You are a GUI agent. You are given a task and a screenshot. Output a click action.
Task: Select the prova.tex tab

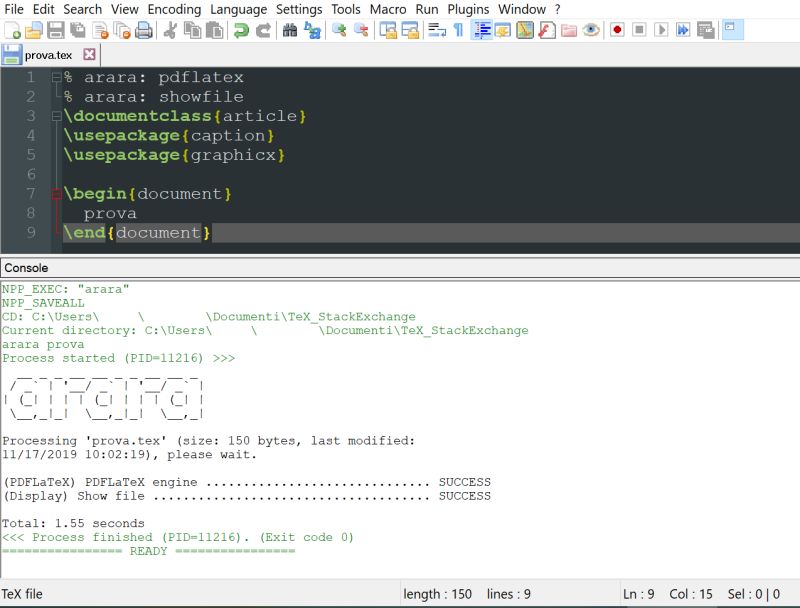pyautogui.click(x=48, y=55)
